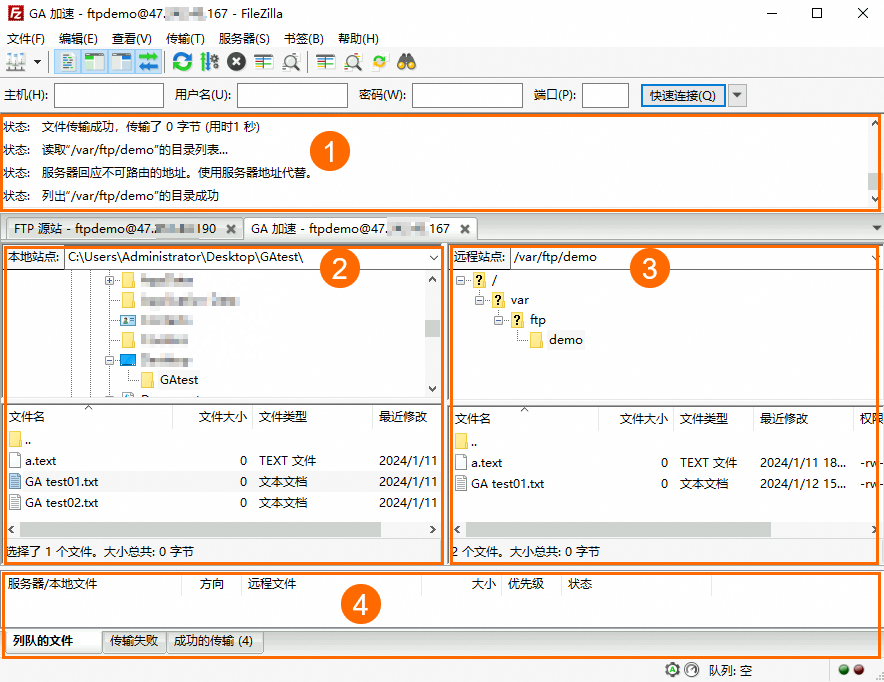Image resolution: width=884 pixels, height=682 pixels.
Task: Open the local site path dropdown
Action: pyautogui.click(x=433, y=257)
